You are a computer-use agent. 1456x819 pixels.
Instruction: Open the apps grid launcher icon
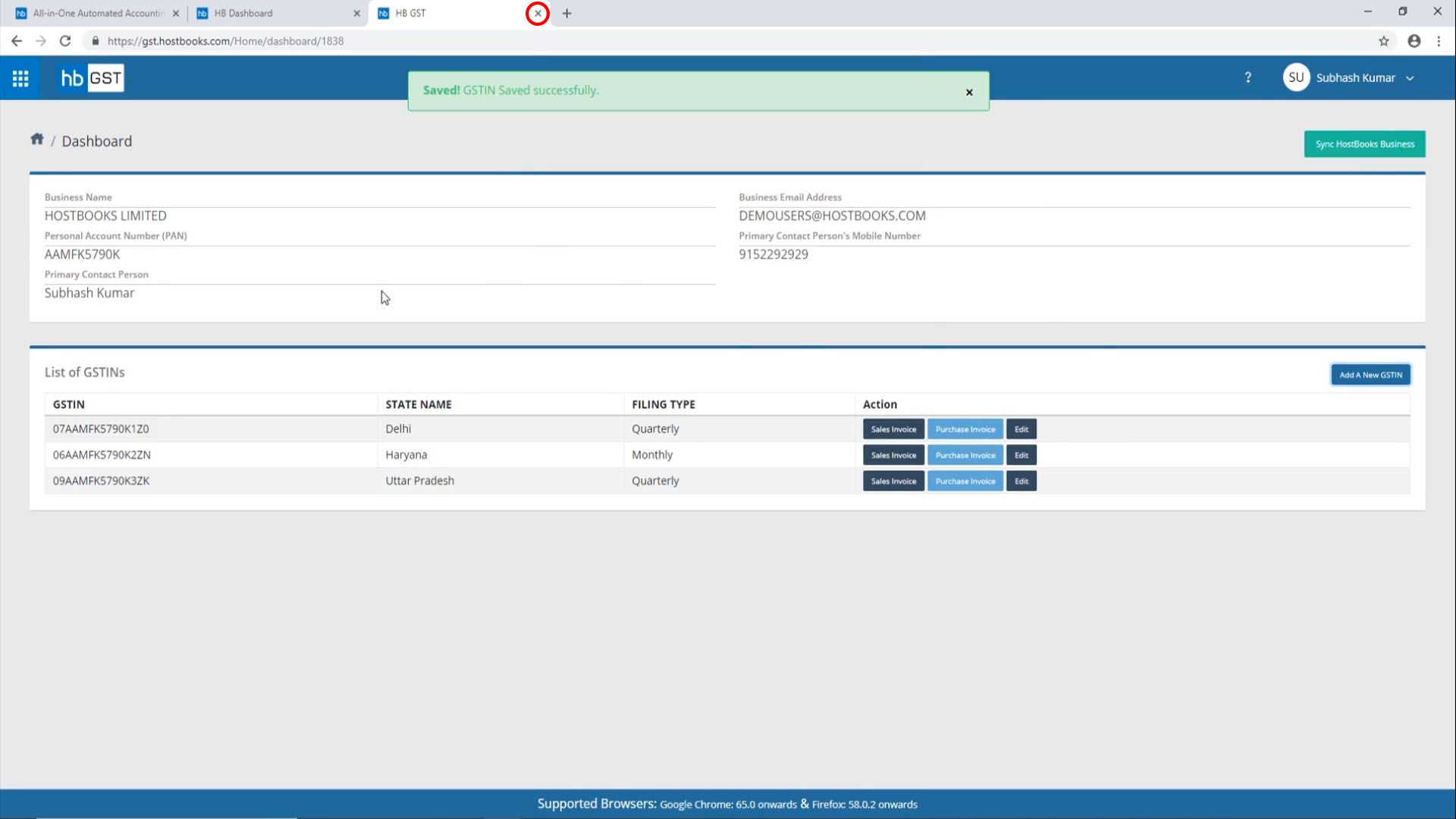[20, 78]
